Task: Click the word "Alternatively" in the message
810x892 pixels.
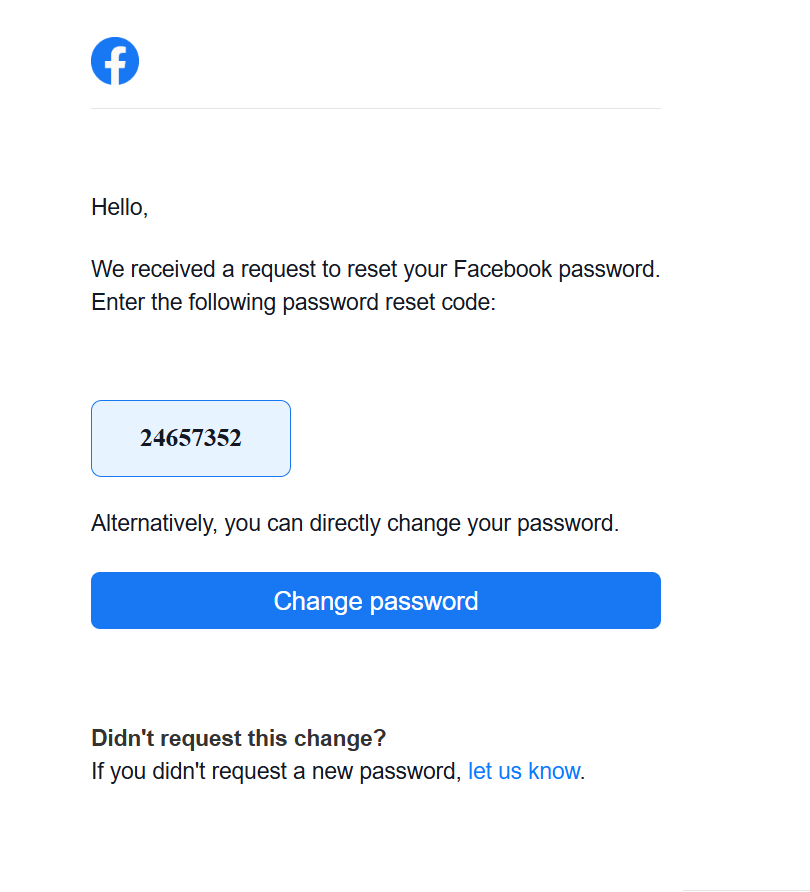Action: 154,523
